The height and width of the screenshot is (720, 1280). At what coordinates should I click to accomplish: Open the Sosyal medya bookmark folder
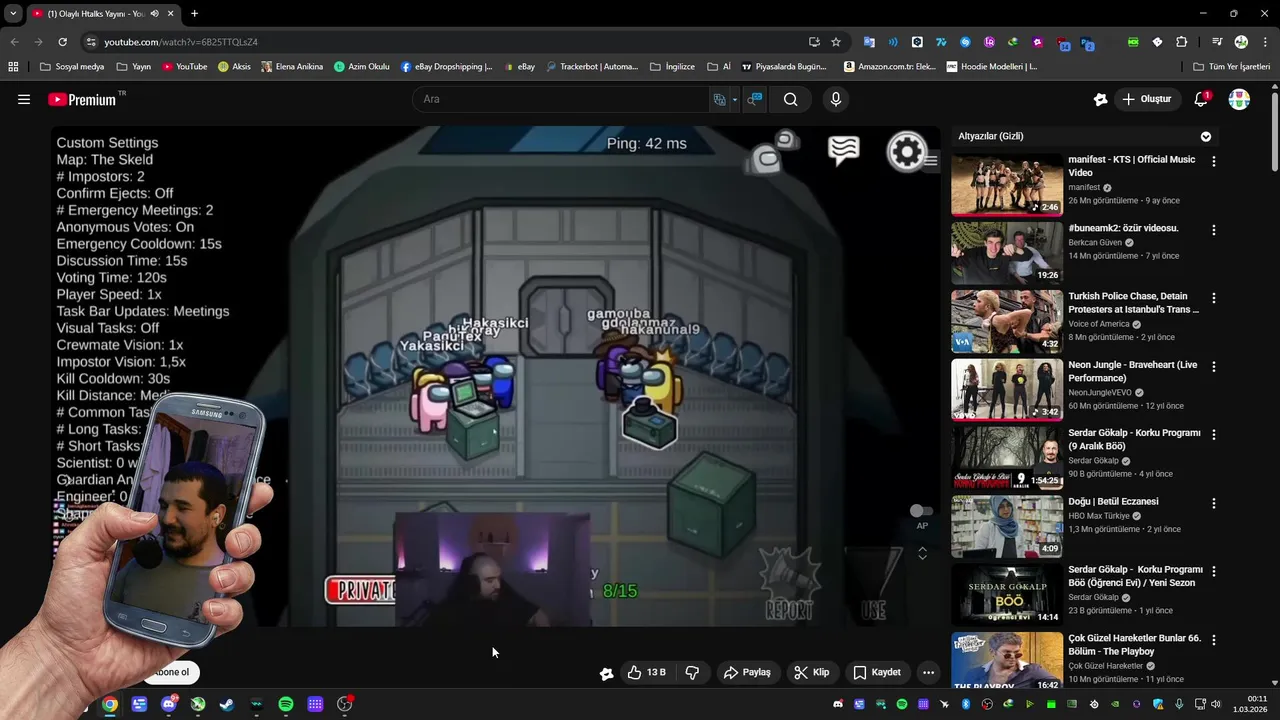pos(71,67)
